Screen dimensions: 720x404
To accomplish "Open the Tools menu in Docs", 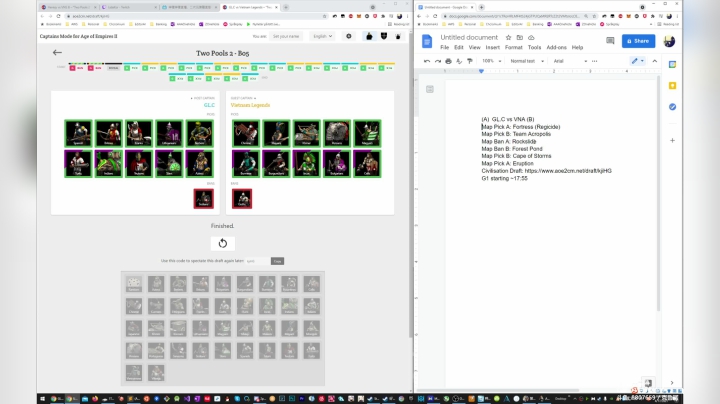I will click(534, 47).
